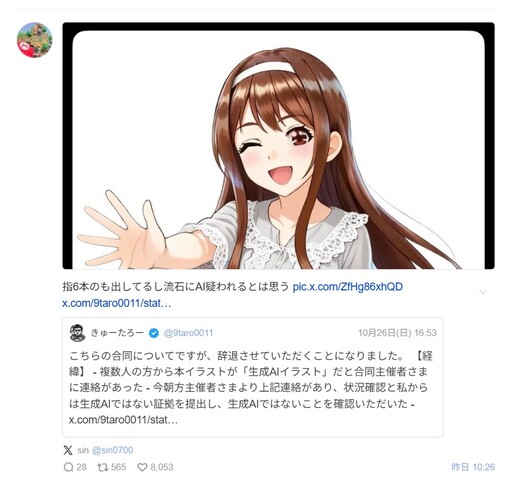The image size is (514, 480).
Task: Open the pic.x.com/ZfHg86xhQD link
Action: [x=348, y=287]
